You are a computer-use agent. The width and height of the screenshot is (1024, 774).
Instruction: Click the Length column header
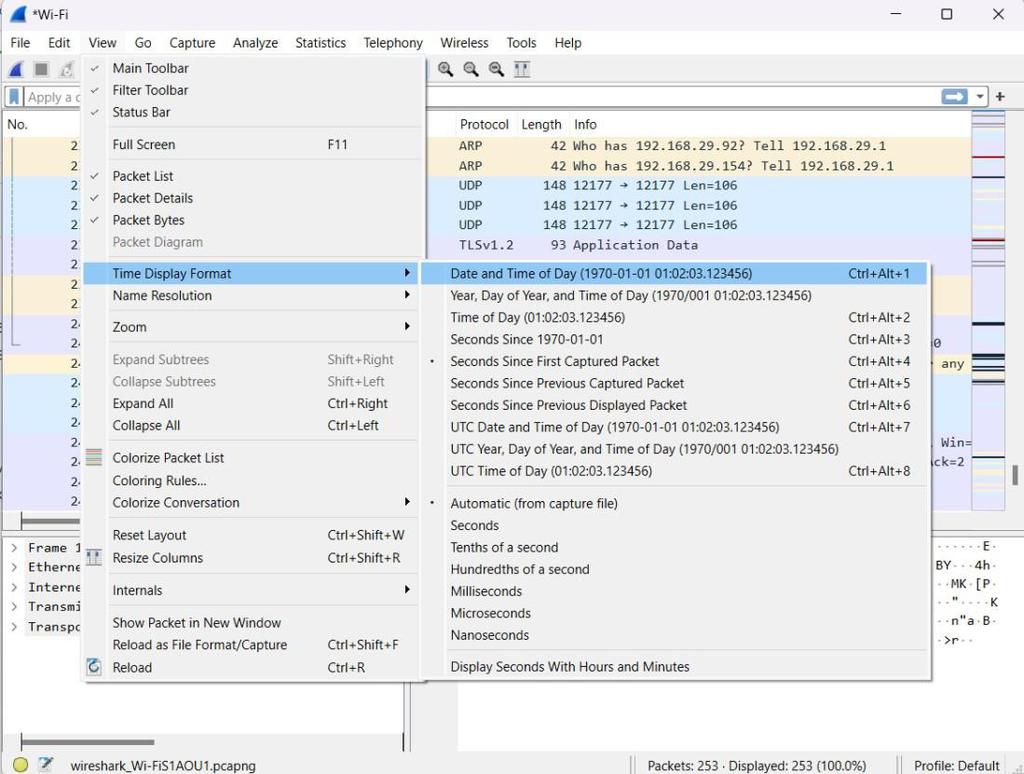541,124
